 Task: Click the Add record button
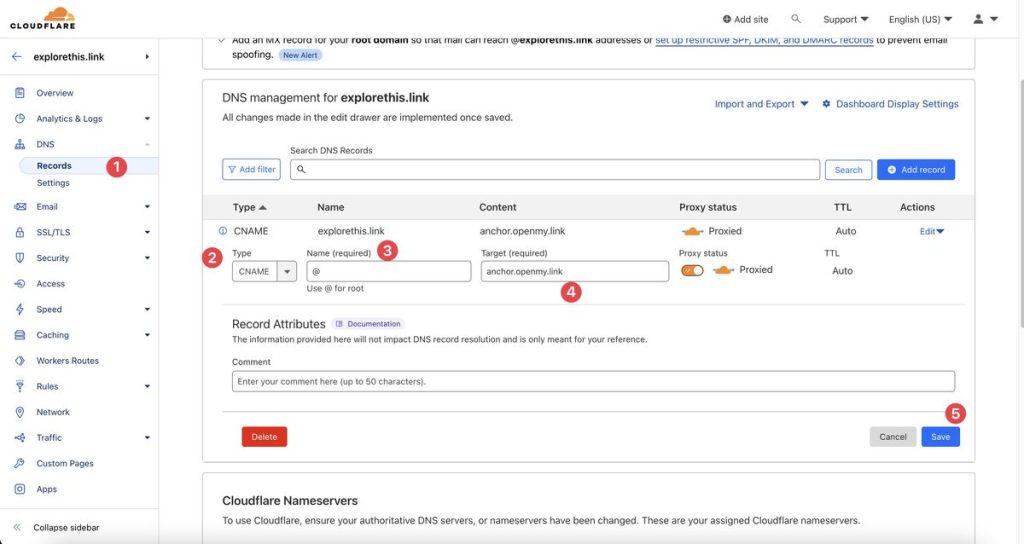point(916,170)
